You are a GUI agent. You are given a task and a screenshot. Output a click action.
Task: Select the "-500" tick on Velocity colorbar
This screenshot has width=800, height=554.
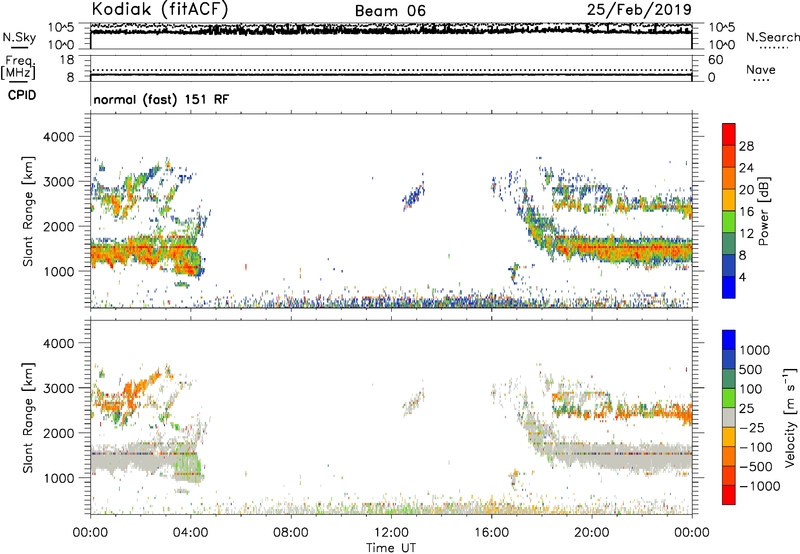click(x=756, y=466)
